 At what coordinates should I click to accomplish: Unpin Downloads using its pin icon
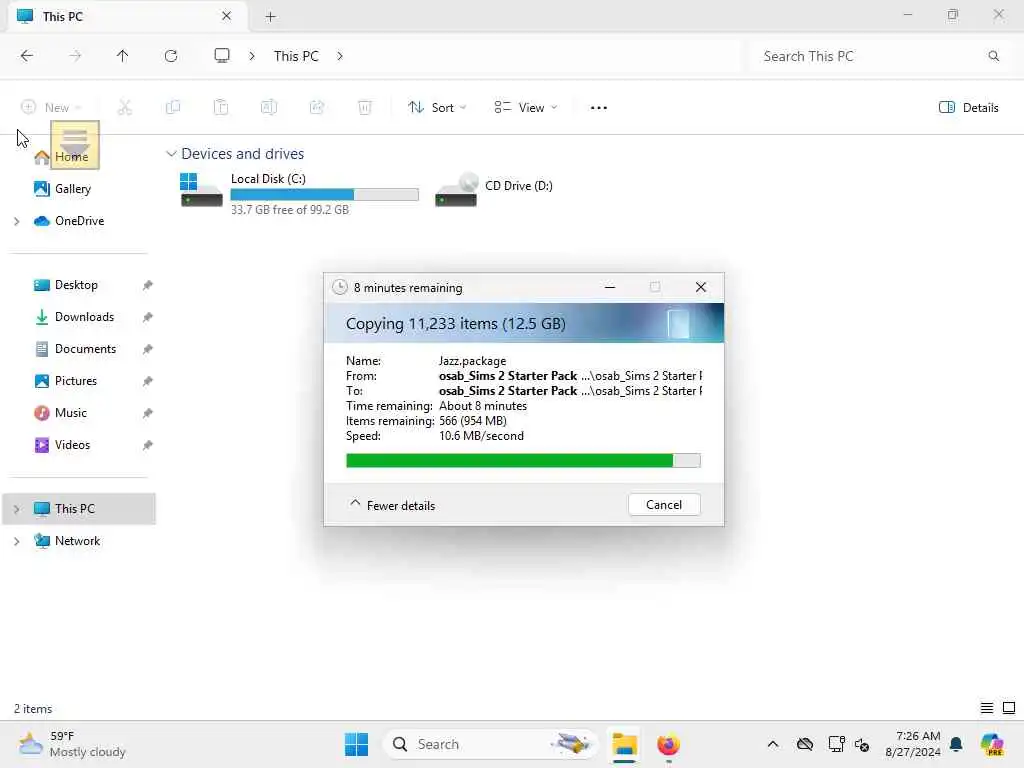[x=148, y=317]
